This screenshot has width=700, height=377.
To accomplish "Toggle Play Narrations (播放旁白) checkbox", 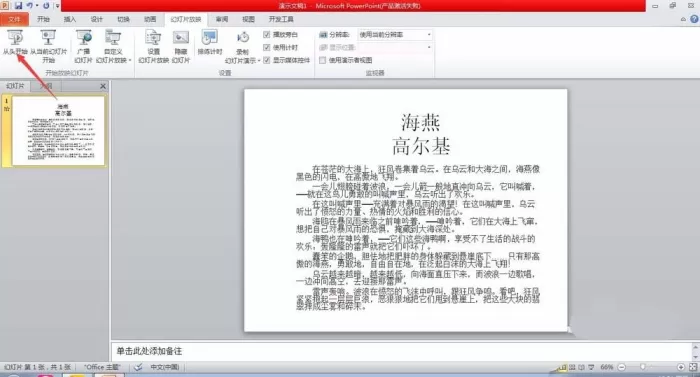I will tap(267, 34).
